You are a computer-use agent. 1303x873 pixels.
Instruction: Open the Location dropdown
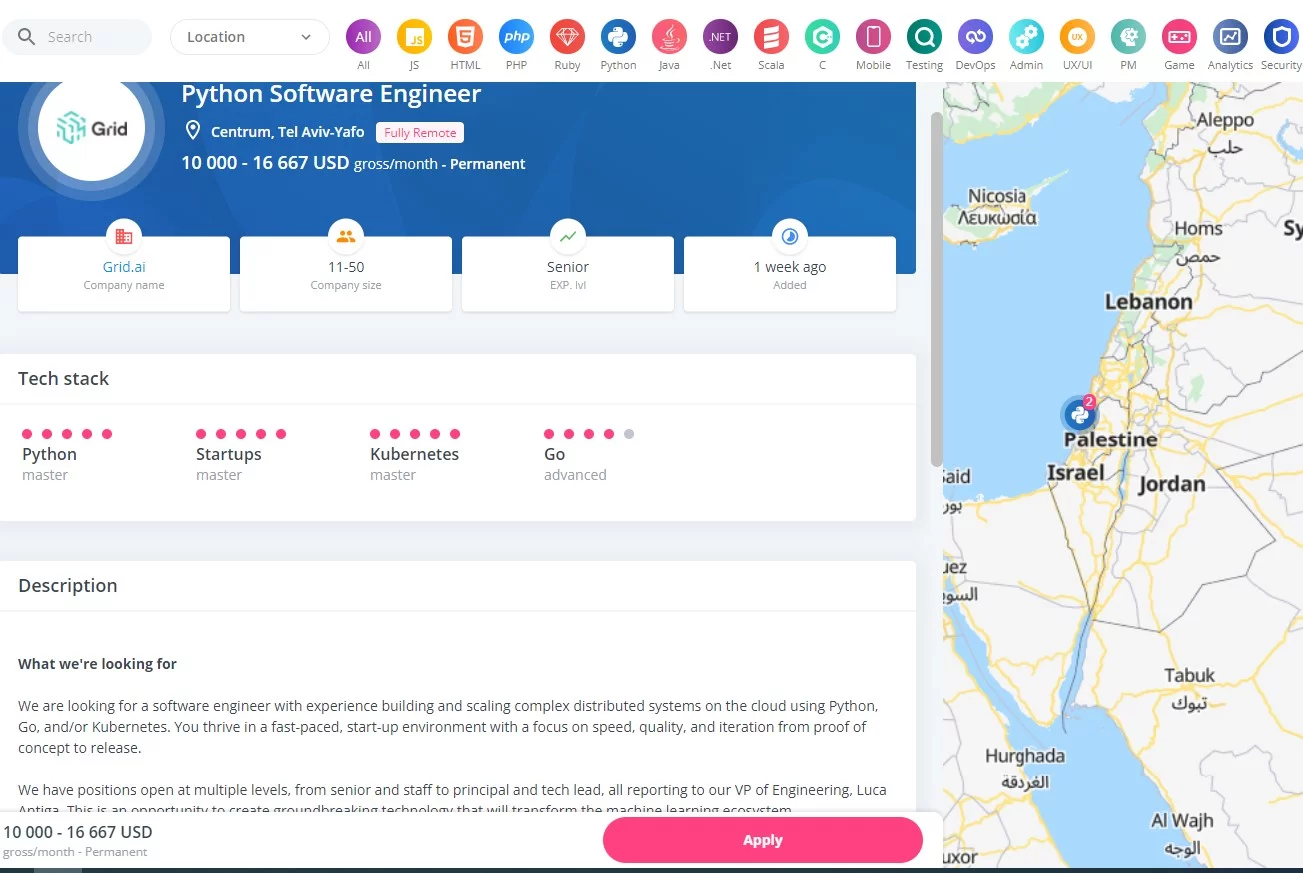pyautogui.click(x=250, y=37)
